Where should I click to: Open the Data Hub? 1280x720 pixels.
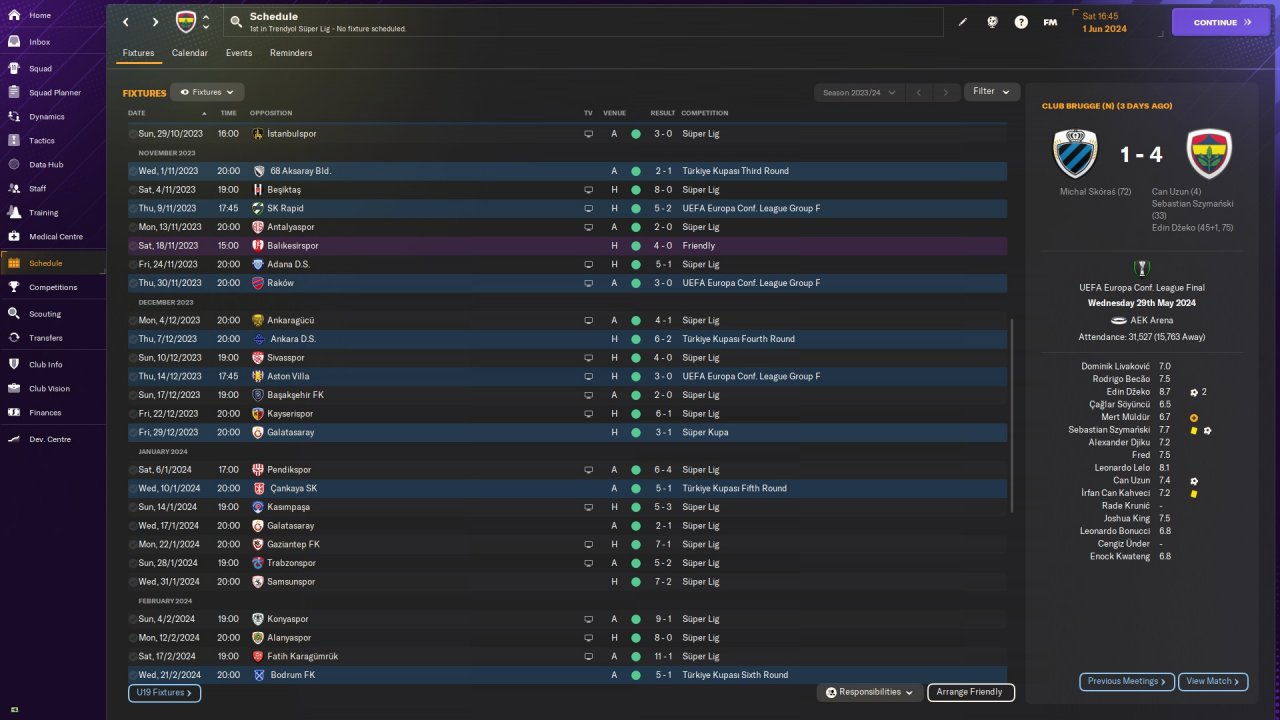(x=46, y=165)
